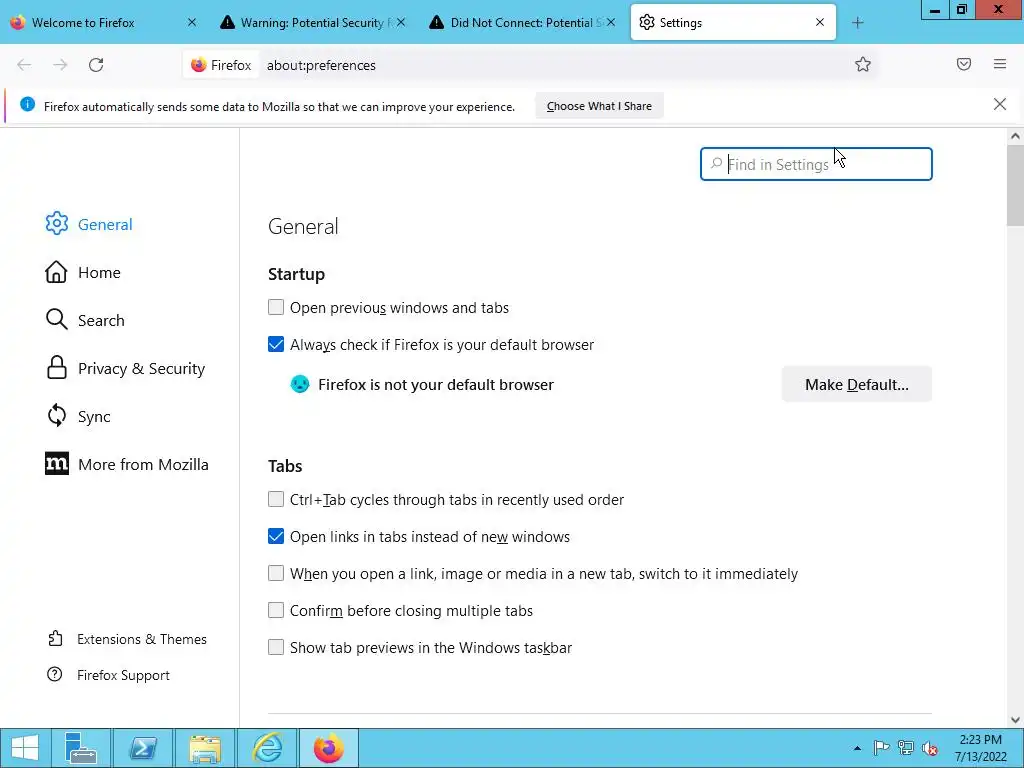
Task: Open the Windows Start menu
Action: tap(25, 748)
